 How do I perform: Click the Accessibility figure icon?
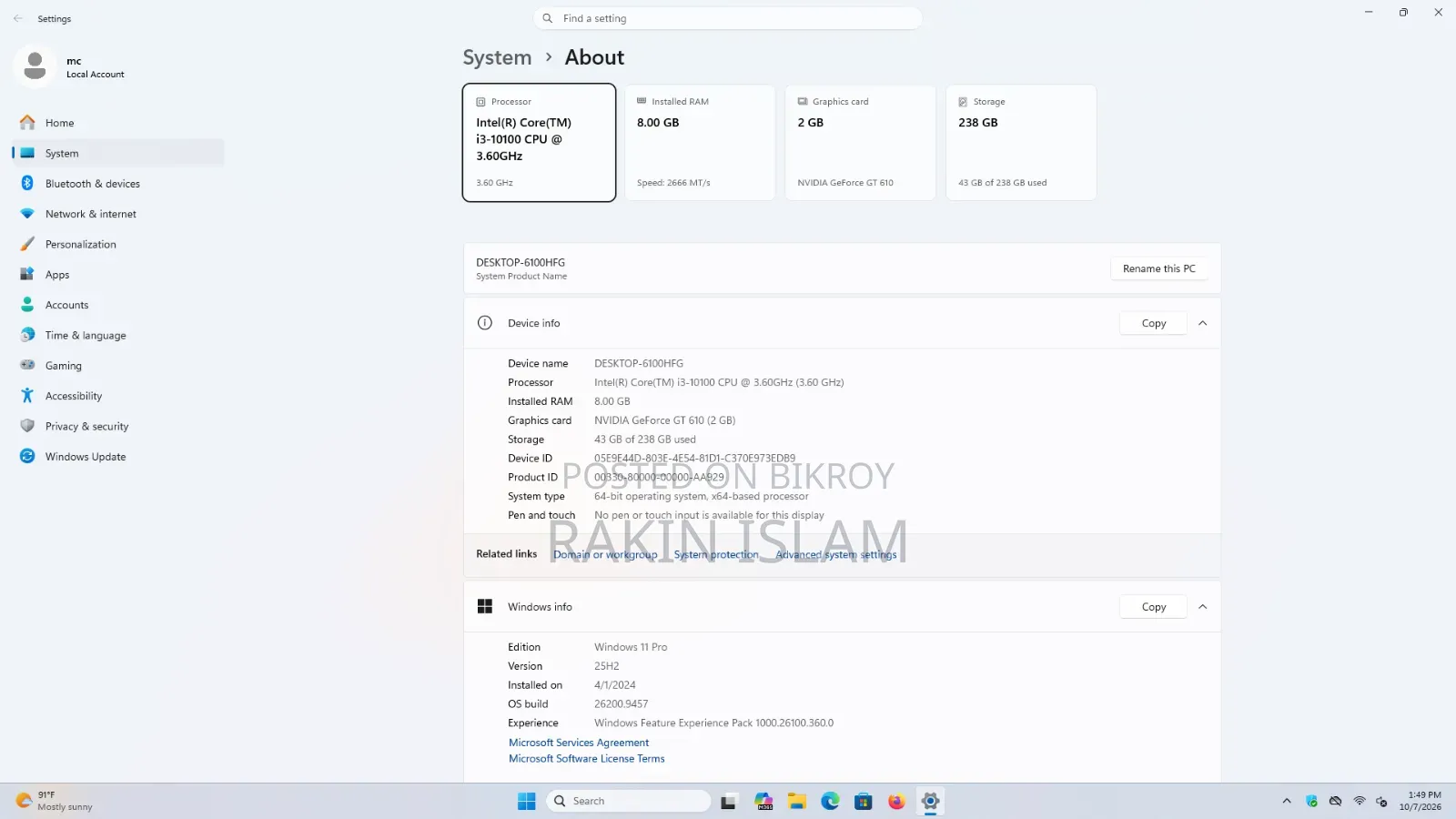click(27, 396)
